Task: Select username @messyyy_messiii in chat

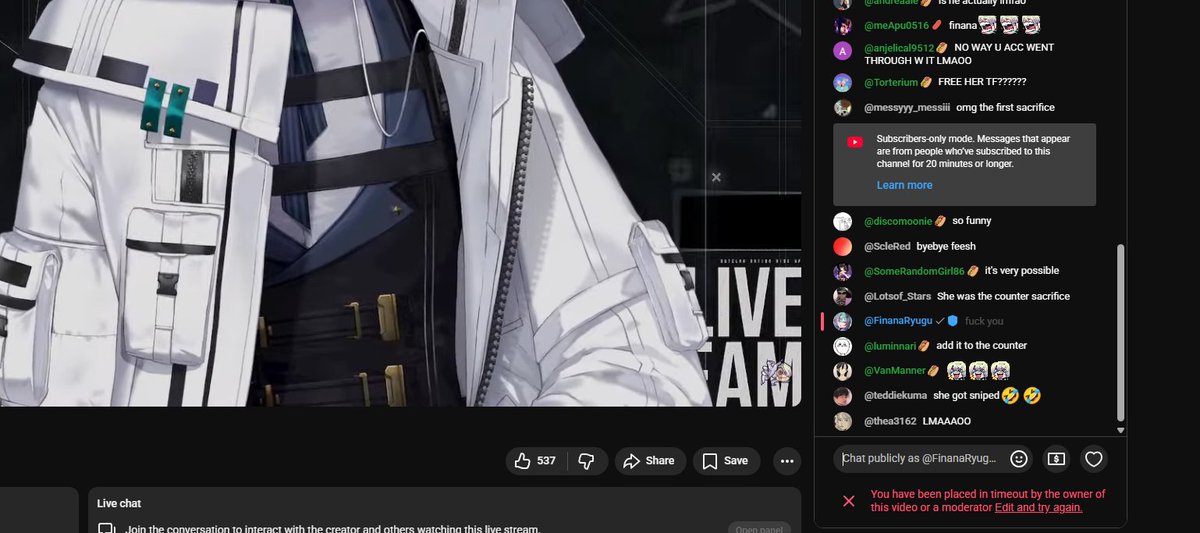Action: pos(907,107)
